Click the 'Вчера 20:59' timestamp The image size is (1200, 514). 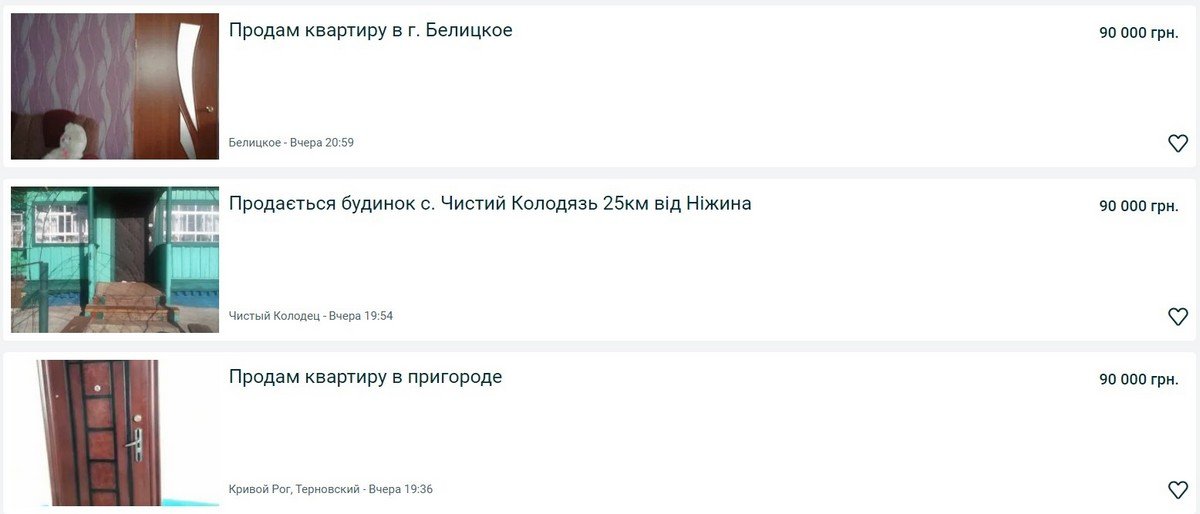pyautogui.click(x=322, y=143)
